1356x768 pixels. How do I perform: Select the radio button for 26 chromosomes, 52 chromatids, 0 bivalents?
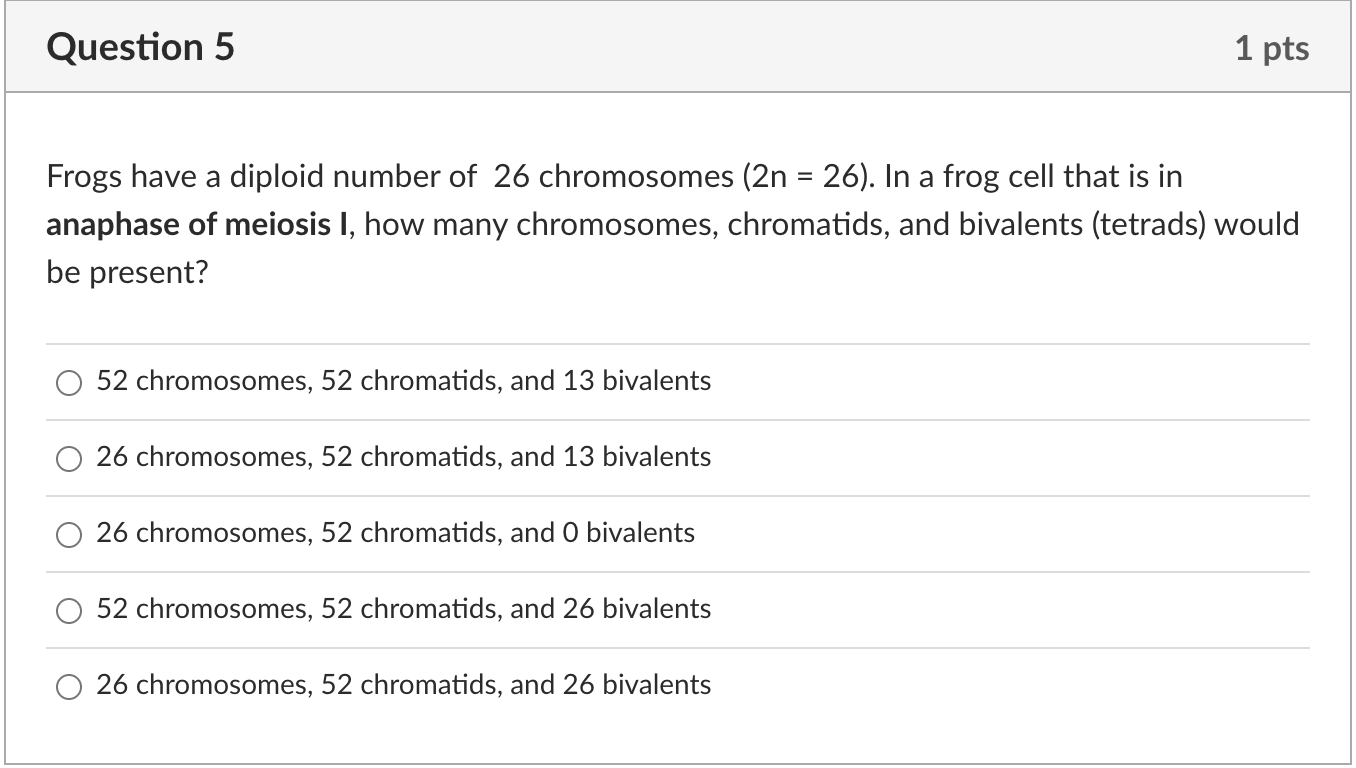point(68,534)
